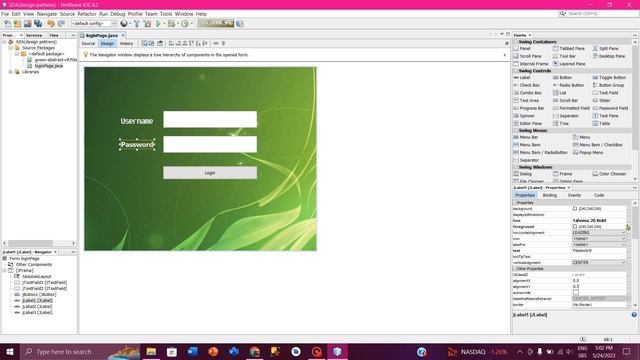
Task: Open the Binding properties tab
Action: click(549, 196)
